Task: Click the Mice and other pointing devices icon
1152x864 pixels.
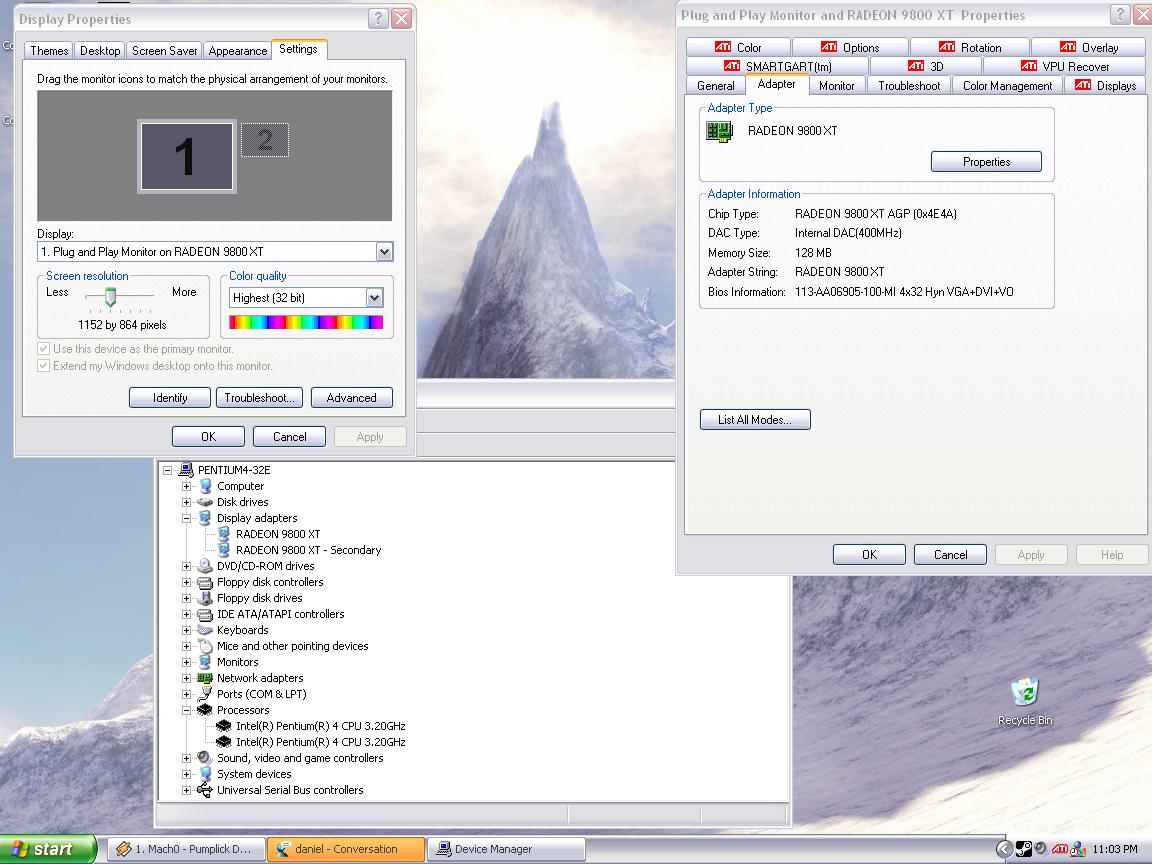Action: click(x=205, y=646)
